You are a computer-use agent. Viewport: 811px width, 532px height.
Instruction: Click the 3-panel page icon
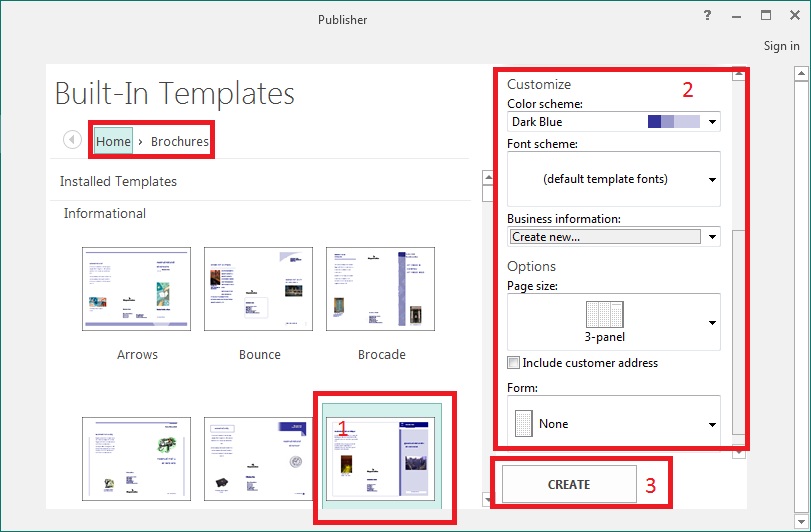(x=605, y=314)
